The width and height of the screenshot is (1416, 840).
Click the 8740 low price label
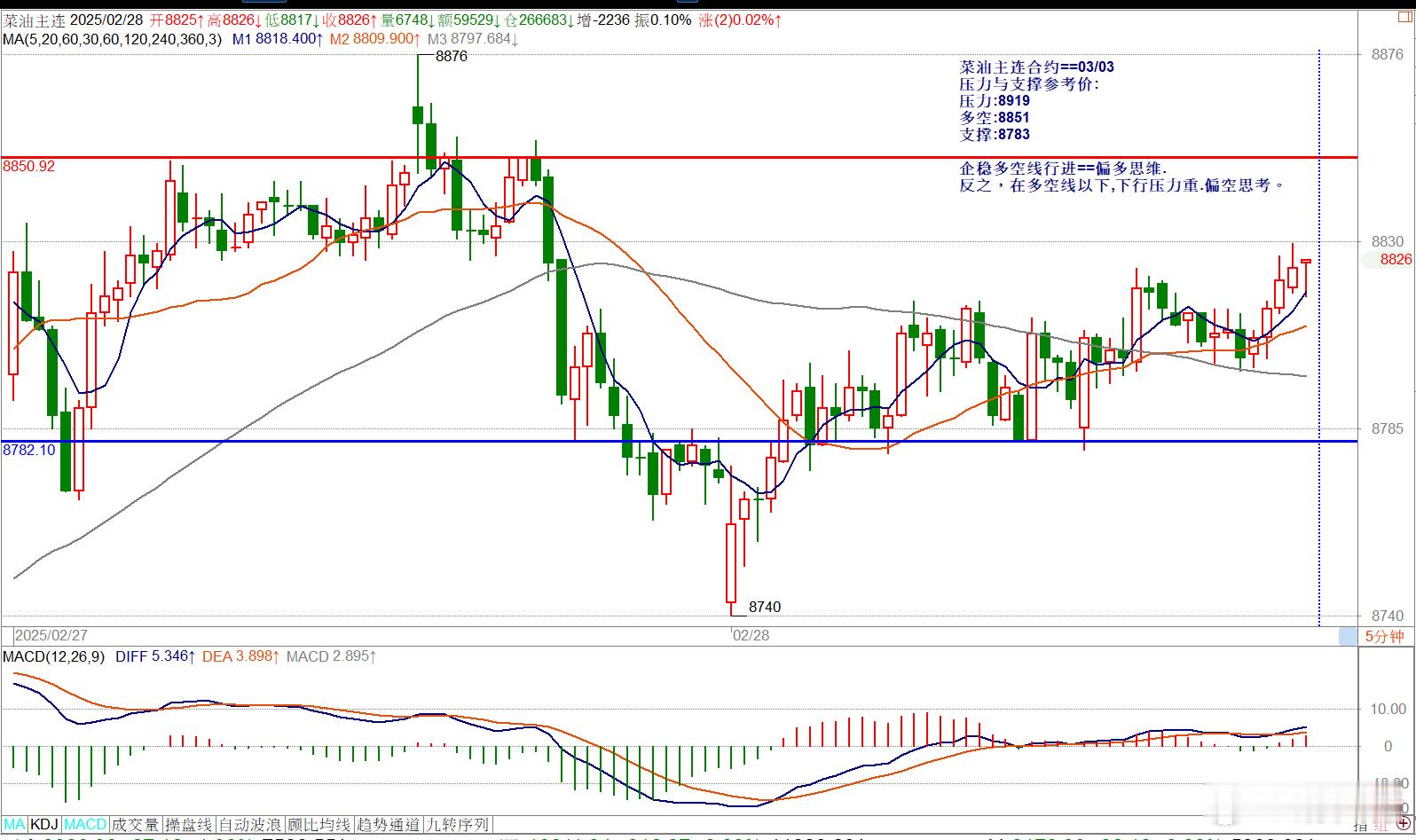(765, 607)
